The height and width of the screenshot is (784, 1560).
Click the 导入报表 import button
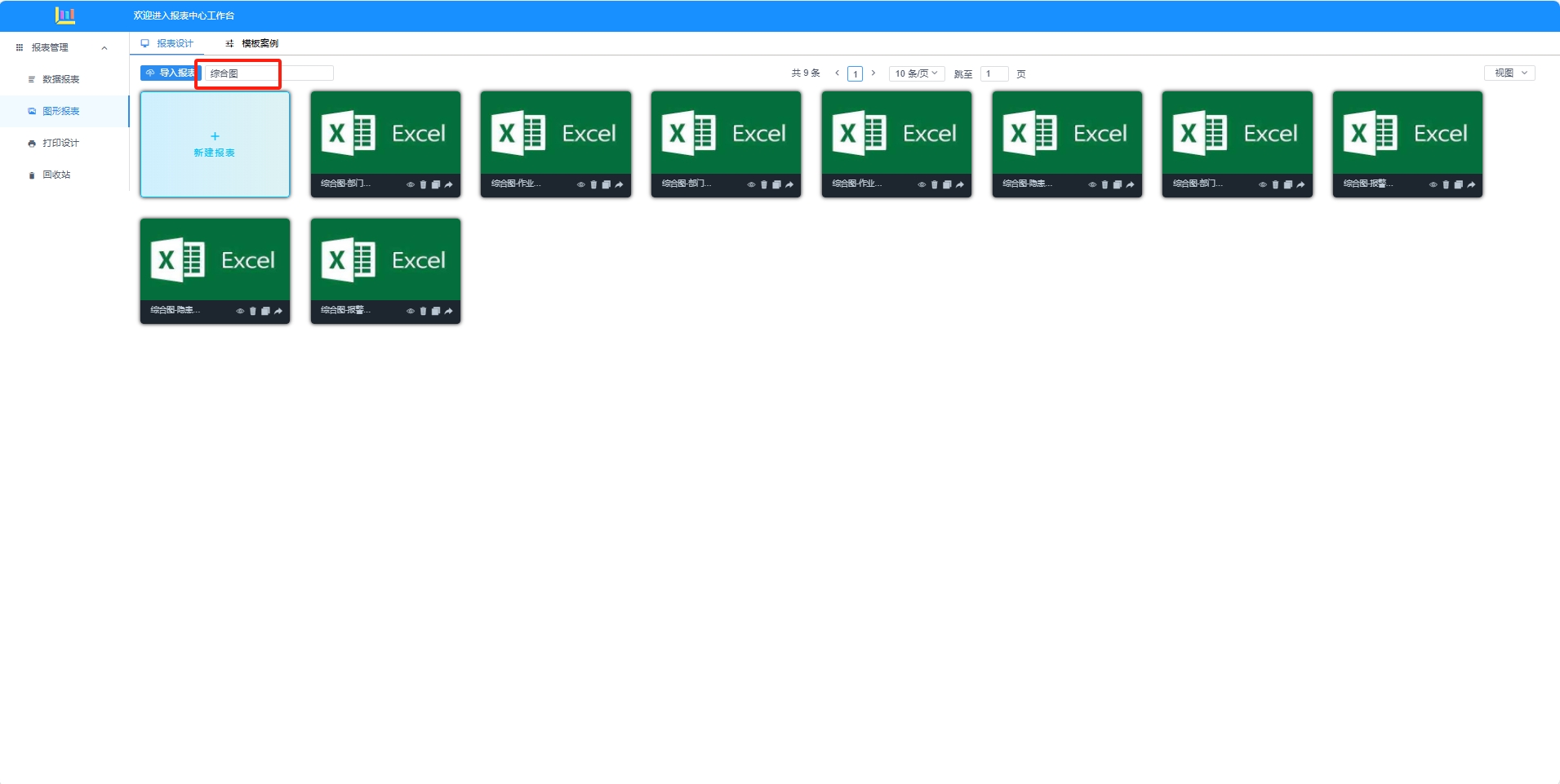[x=170, y=73]
